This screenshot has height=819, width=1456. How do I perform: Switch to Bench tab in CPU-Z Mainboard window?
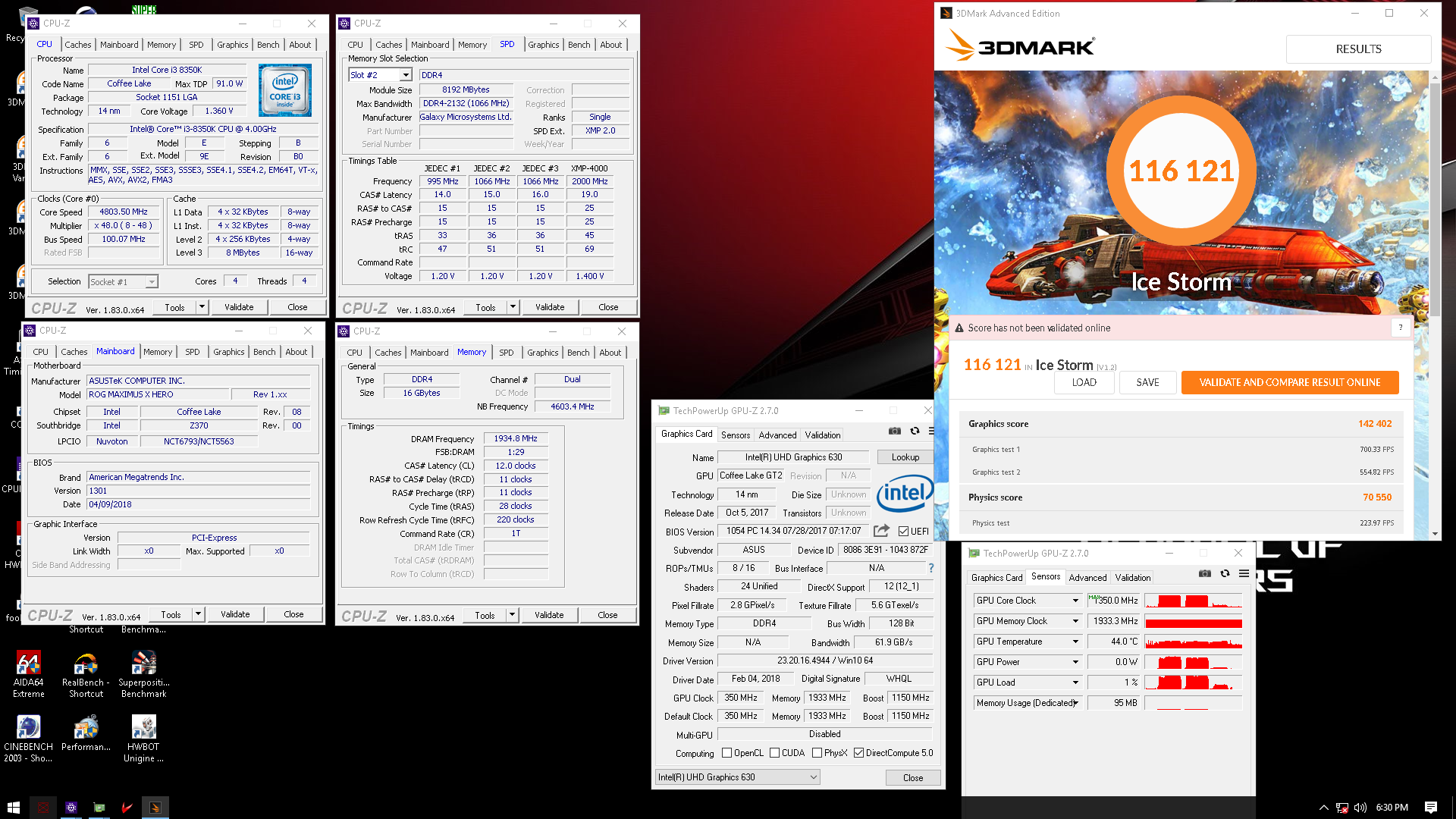(x=264, y=352)
